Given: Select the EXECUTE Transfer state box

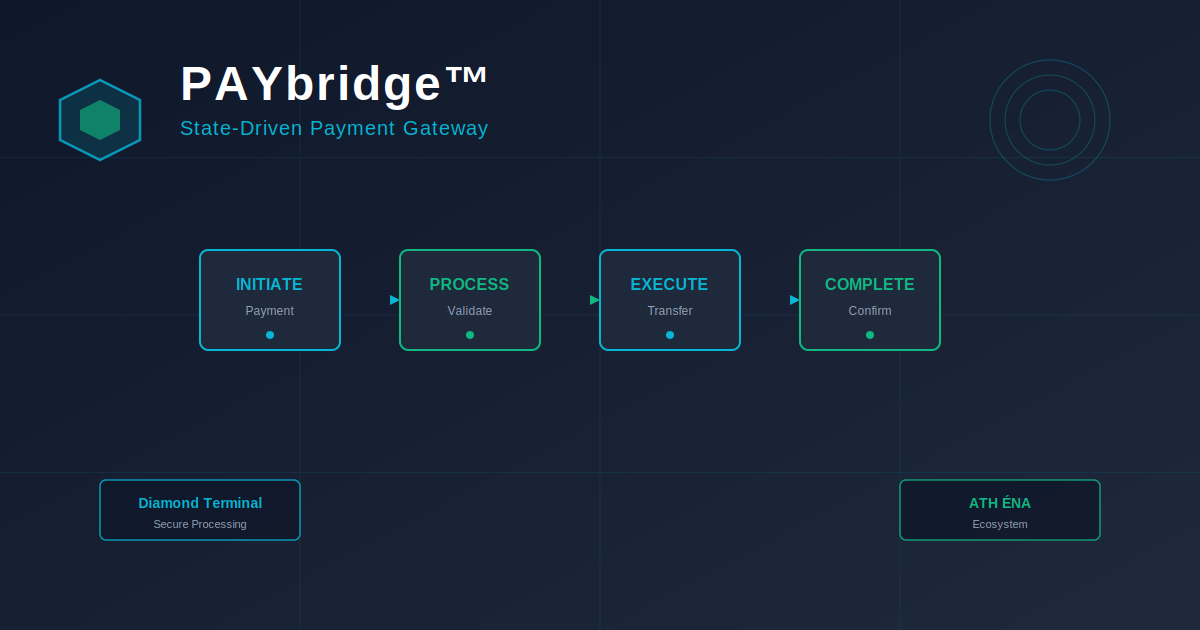Looking at the screenshot, I should [x=670, y=300].
